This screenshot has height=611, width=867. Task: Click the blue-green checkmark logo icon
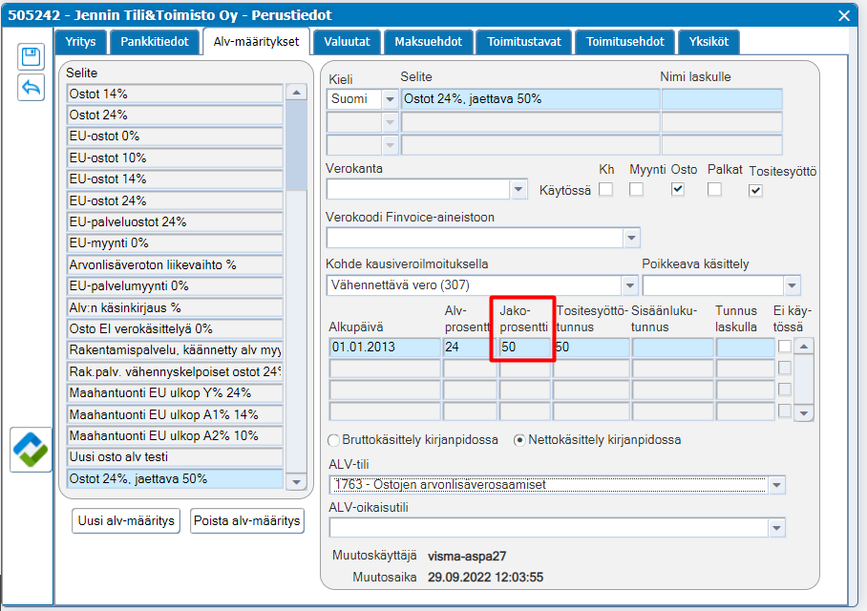31,450
